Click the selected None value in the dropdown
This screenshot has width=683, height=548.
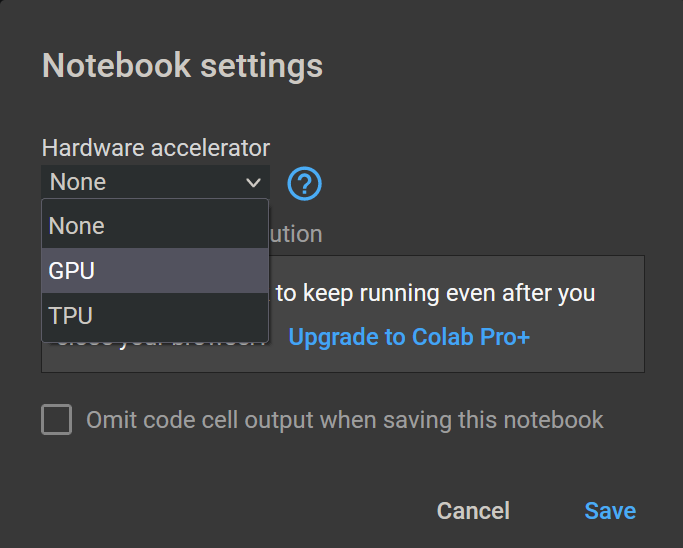tap(78, 182)
